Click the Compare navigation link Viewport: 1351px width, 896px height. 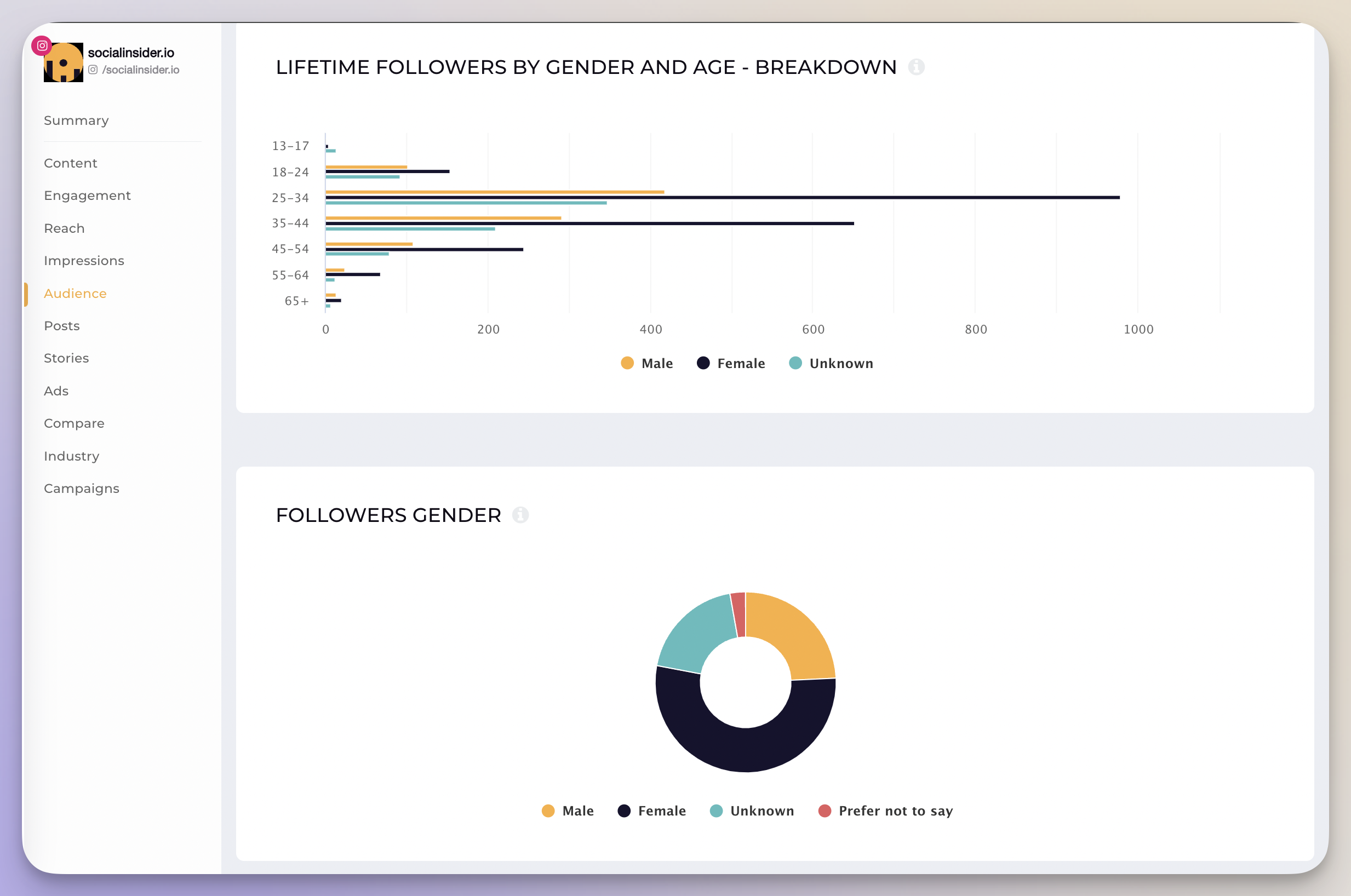[x=74, y=422]
